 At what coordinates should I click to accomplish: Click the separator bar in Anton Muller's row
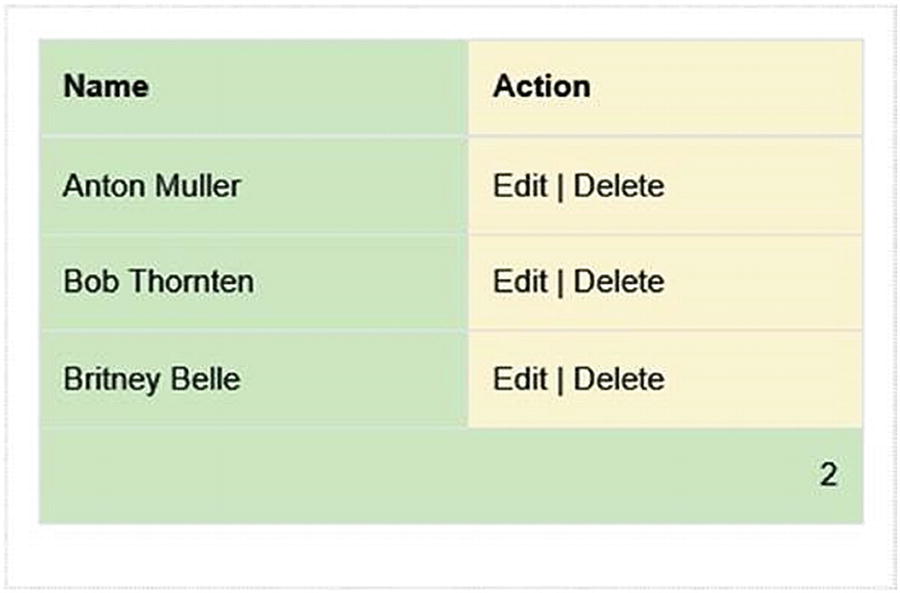560,186
